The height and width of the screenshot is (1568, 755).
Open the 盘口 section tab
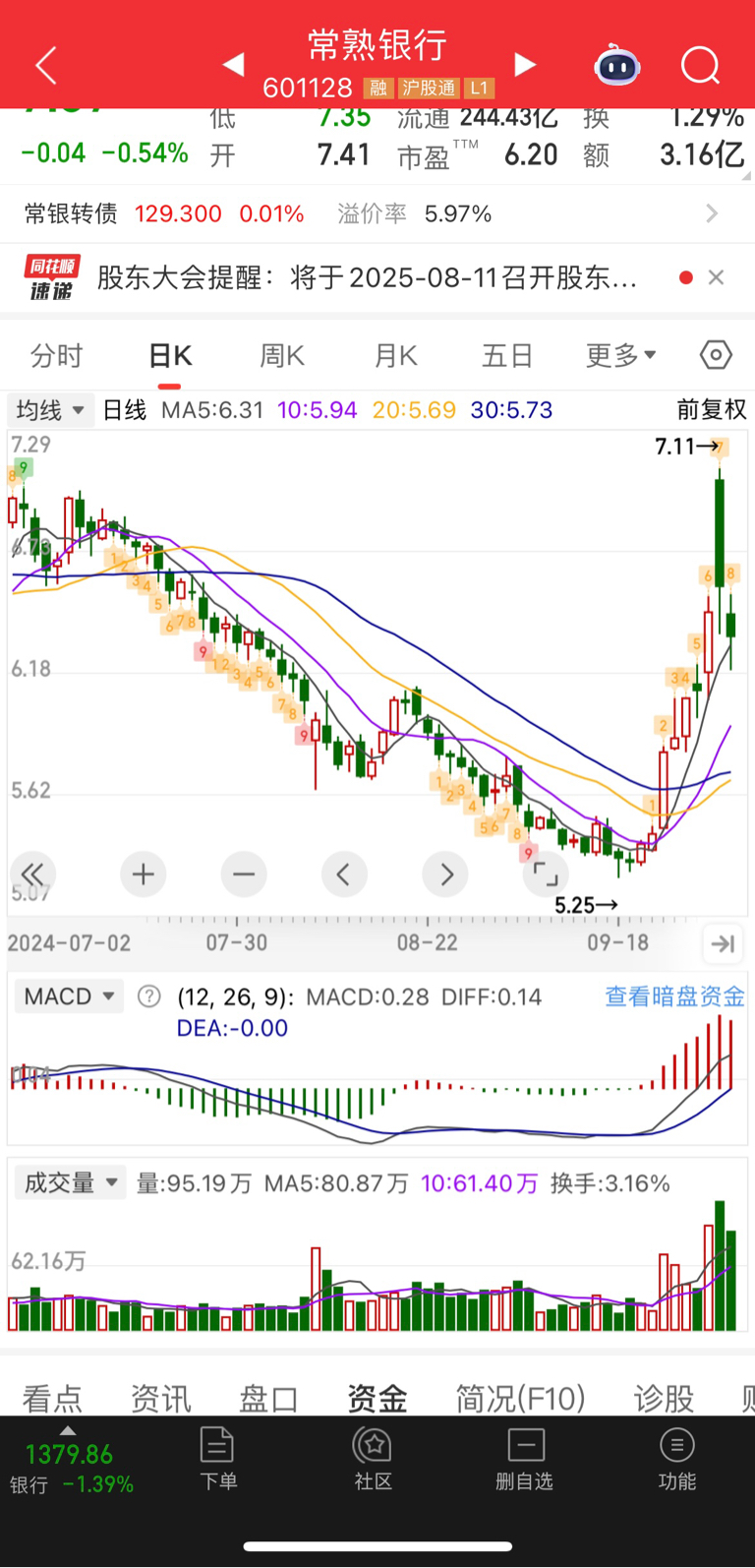tap(269, 1397)
